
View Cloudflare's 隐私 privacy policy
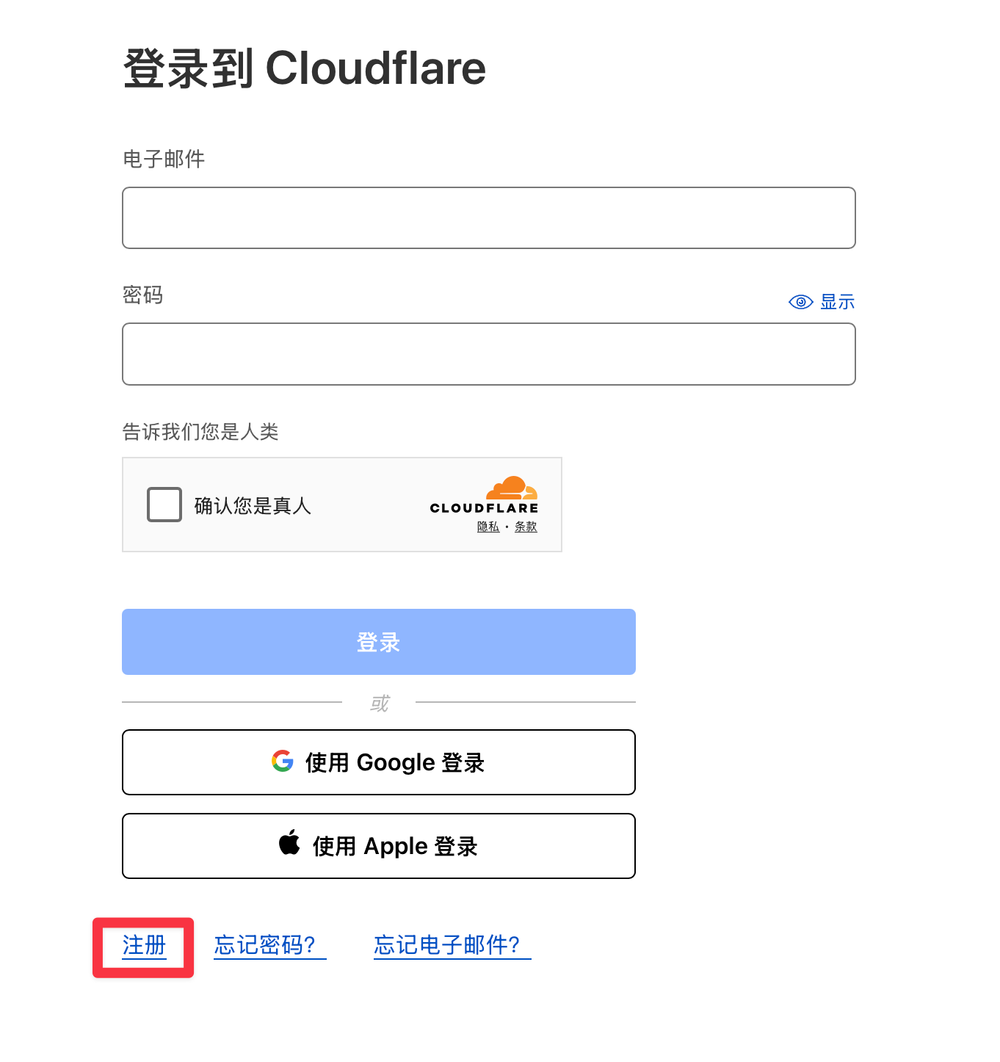pos(487,526)
